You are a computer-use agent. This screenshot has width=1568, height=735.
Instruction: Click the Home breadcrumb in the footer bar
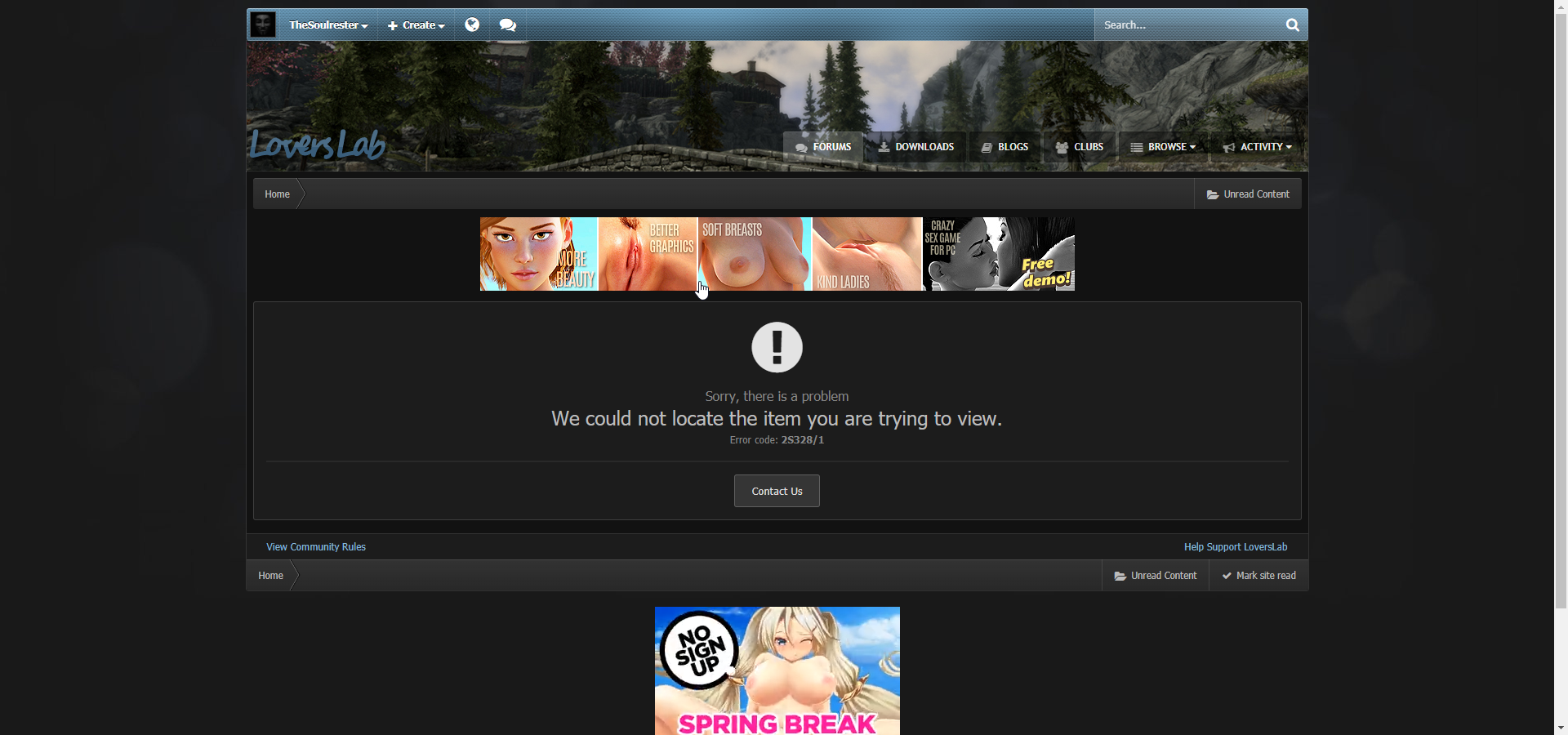[271, 576]
